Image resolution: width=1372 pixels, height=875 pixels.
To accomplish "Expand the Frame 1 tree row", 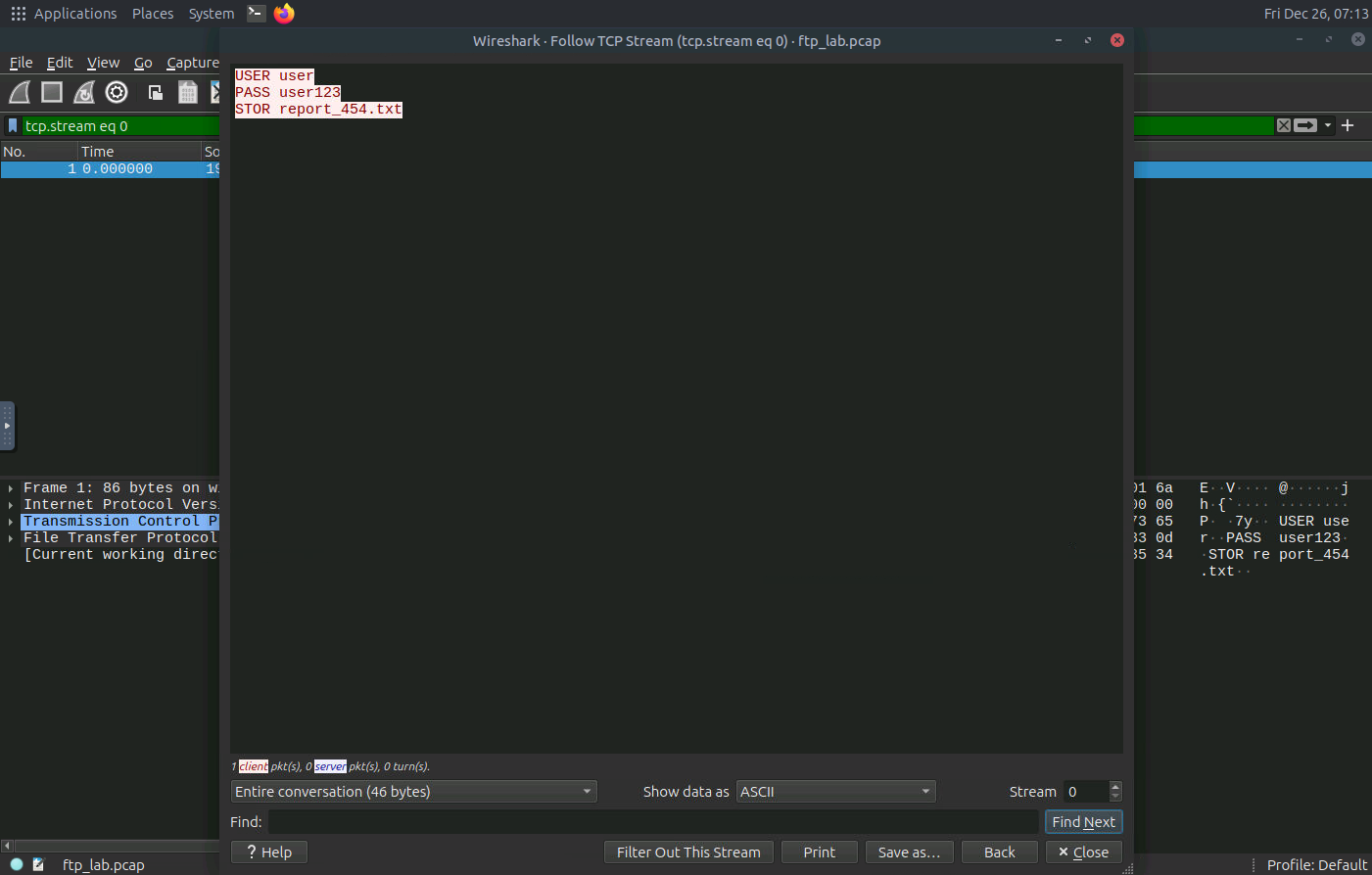I will pos(11,487).
